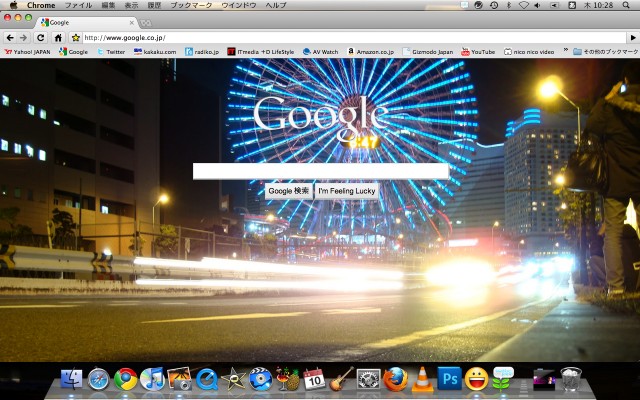Image resolution: width=640 pixels, height=400 pixels.
Task: Open the Amazon.co.jp bookmark
Action: point(371,52)
